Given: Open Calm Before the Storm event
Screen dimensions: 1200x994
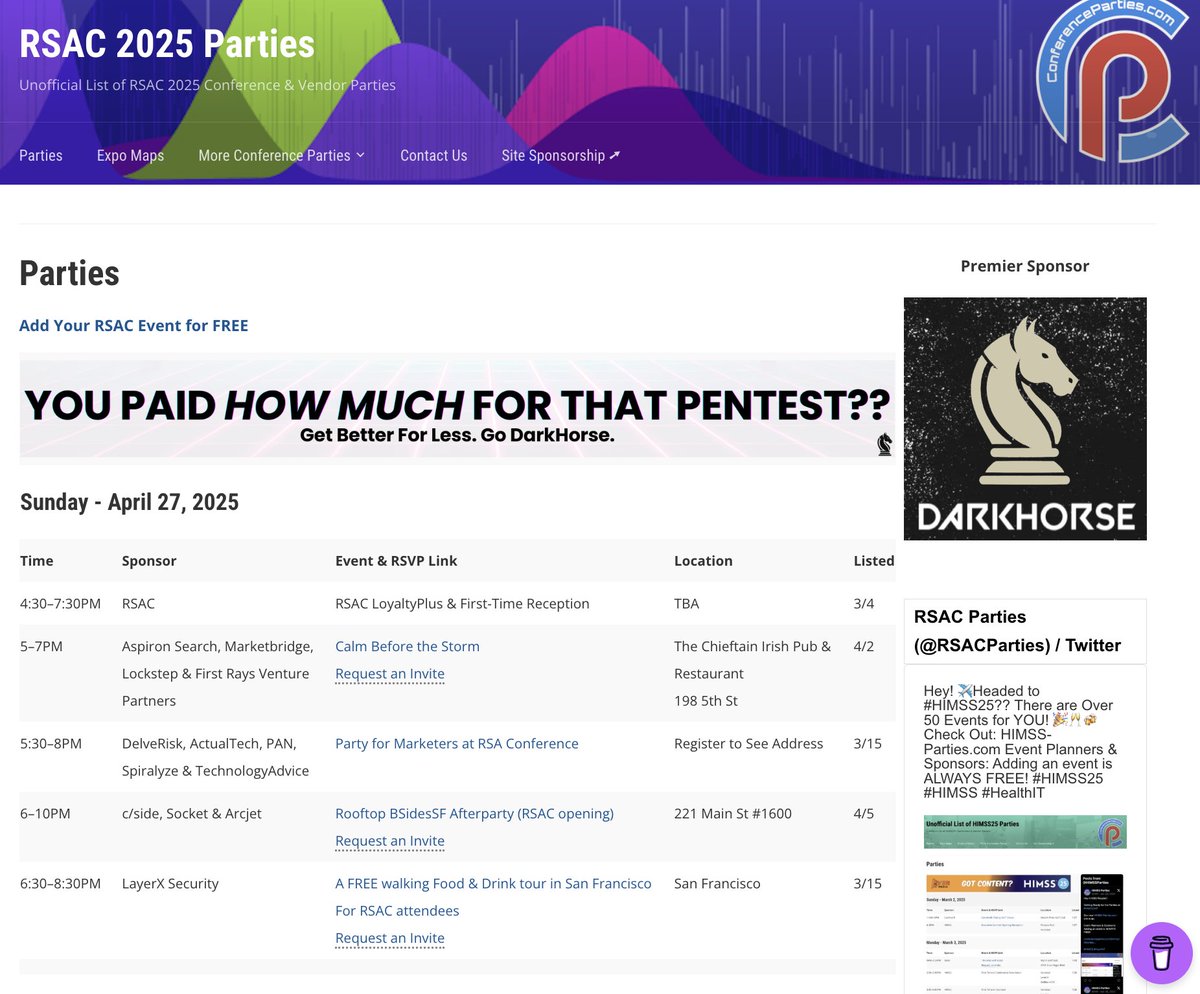Looking at the screenshot, I should click(x=407, y=646).
